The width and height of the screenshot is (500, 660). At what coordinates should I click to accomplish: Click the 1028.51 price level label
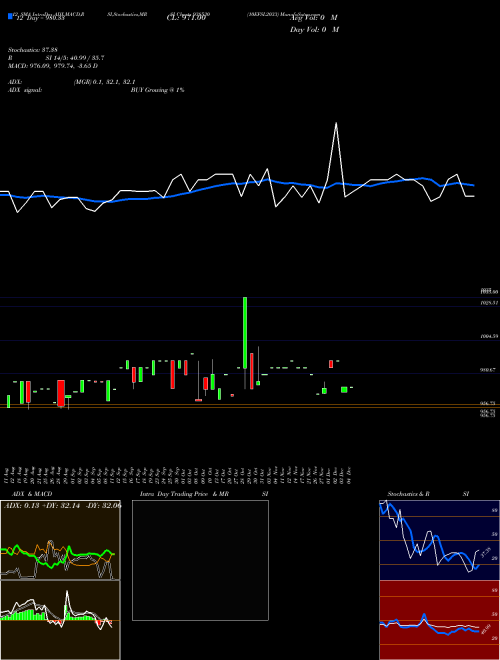point(490,302)
